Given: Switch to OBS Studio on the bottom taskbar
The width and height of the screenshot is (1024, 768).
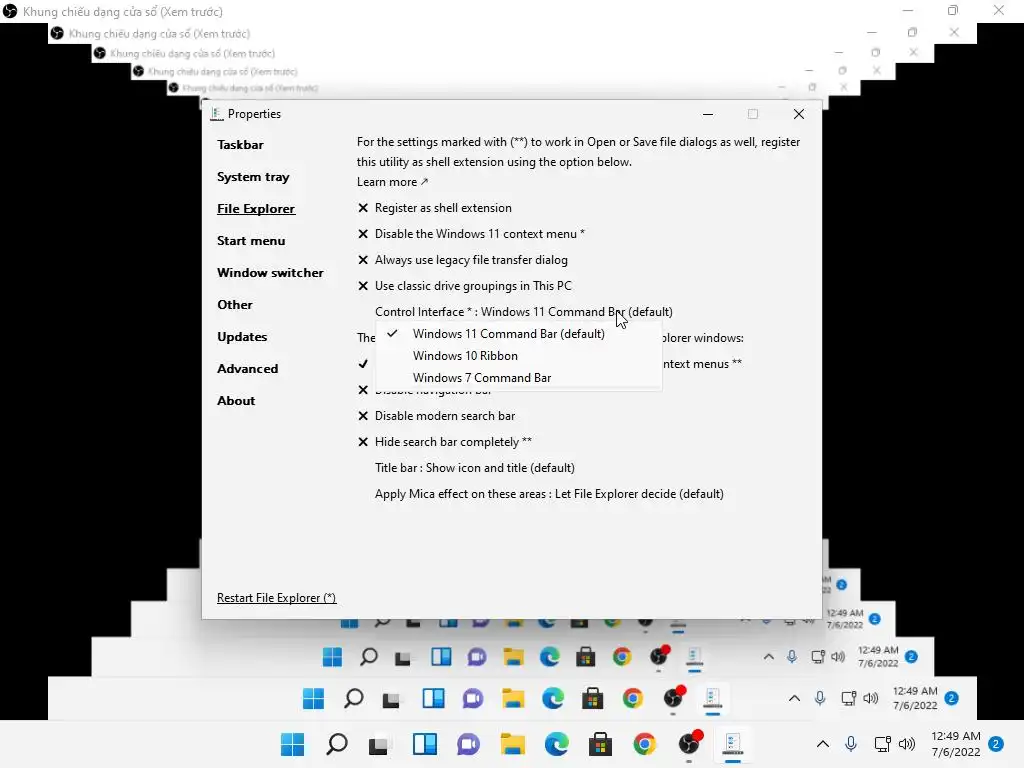Looking at the screenshot, I should point(690,743).
